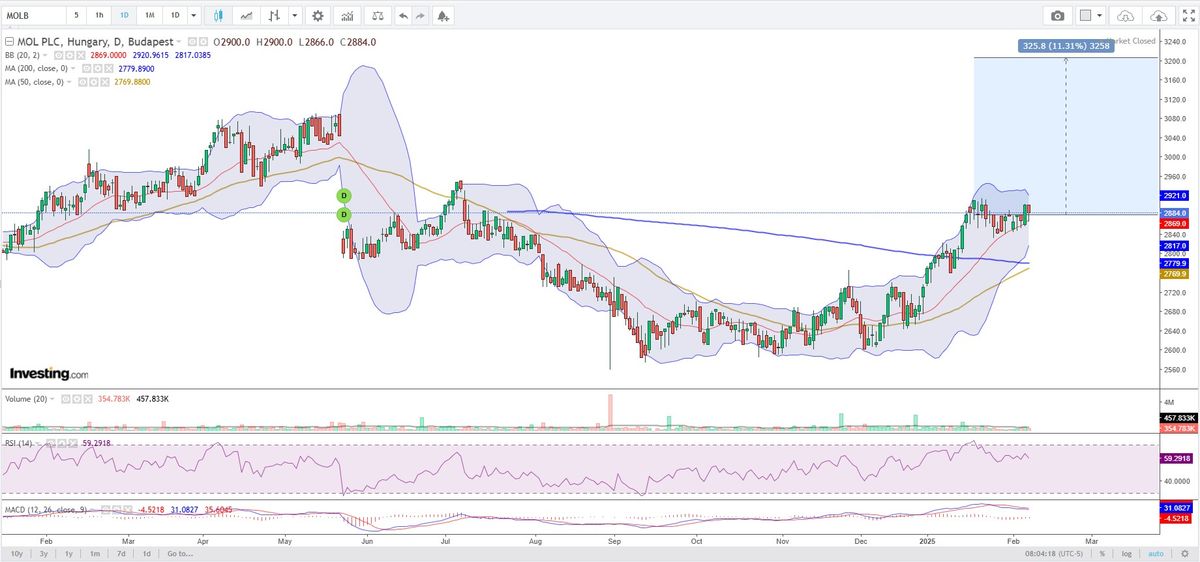The image size is (1200, 562).
Task: Click the 59.2918 RSI value label
Action: coord(1174,458)
